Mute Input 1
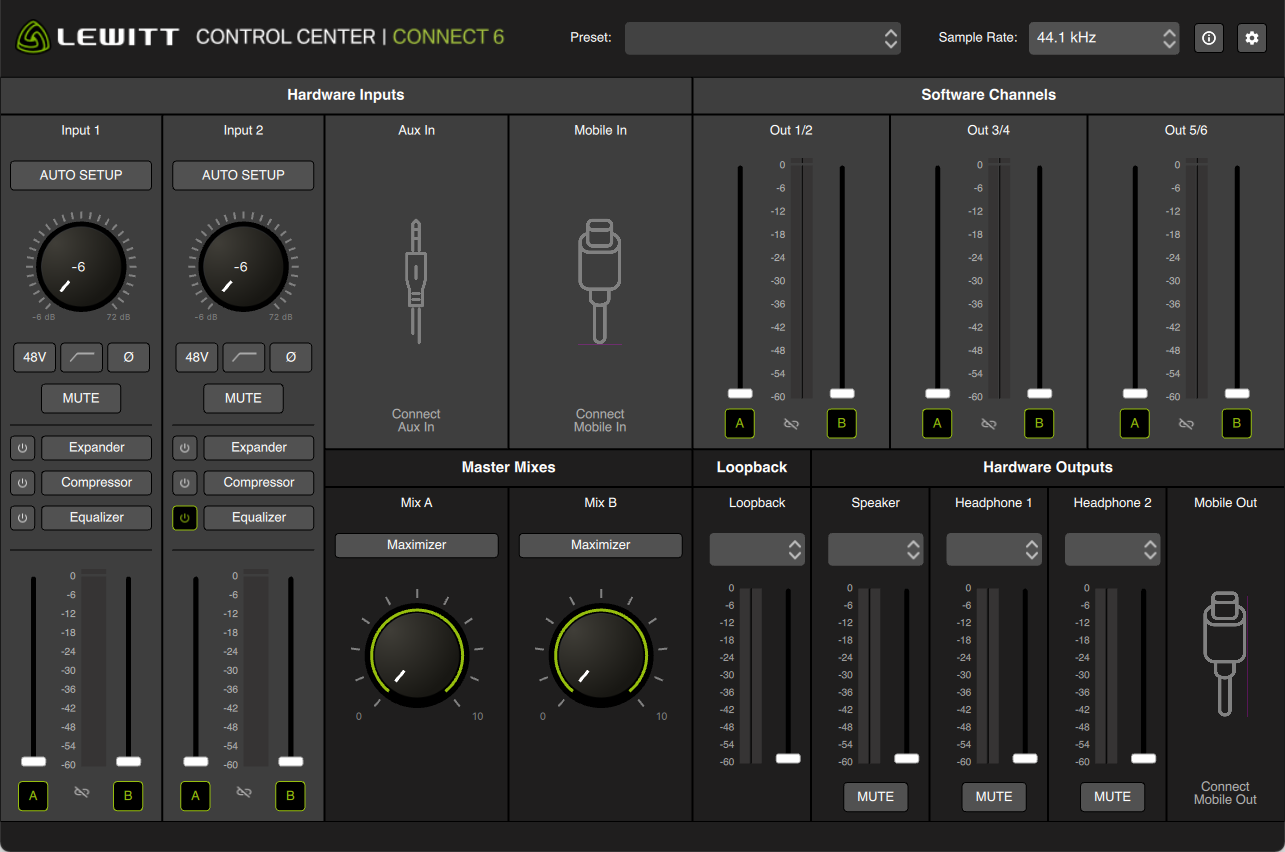1285x852 pixels. 81,398
